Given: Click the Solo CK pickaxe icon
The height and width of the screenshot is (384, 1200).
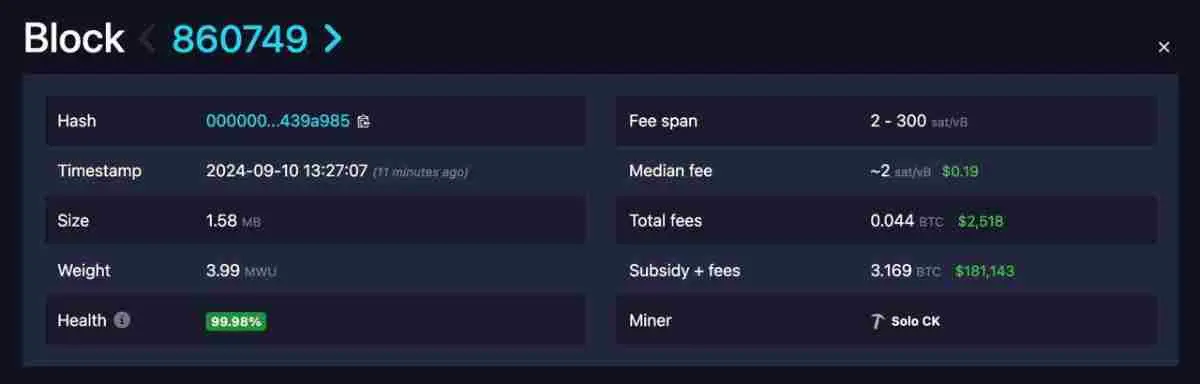Looking at the screenshot, I should coord(878,321).
